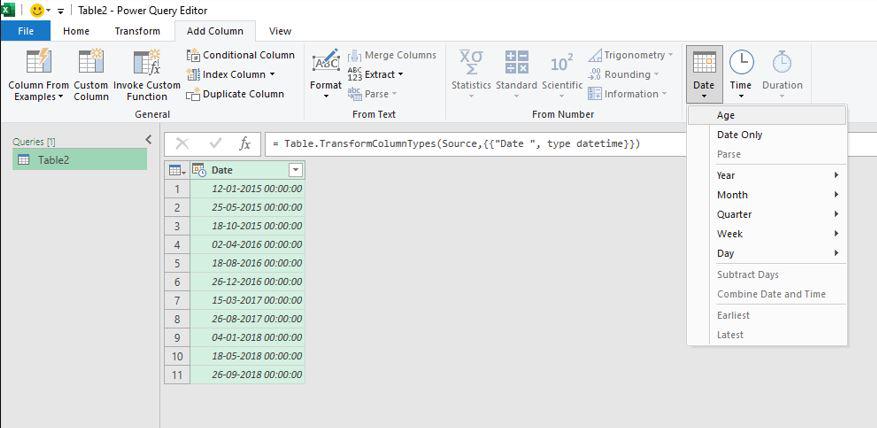Image resolution: width=877 pixels, height=428 pixels.
Task: Select the Add Column tab
Action: 215,31
